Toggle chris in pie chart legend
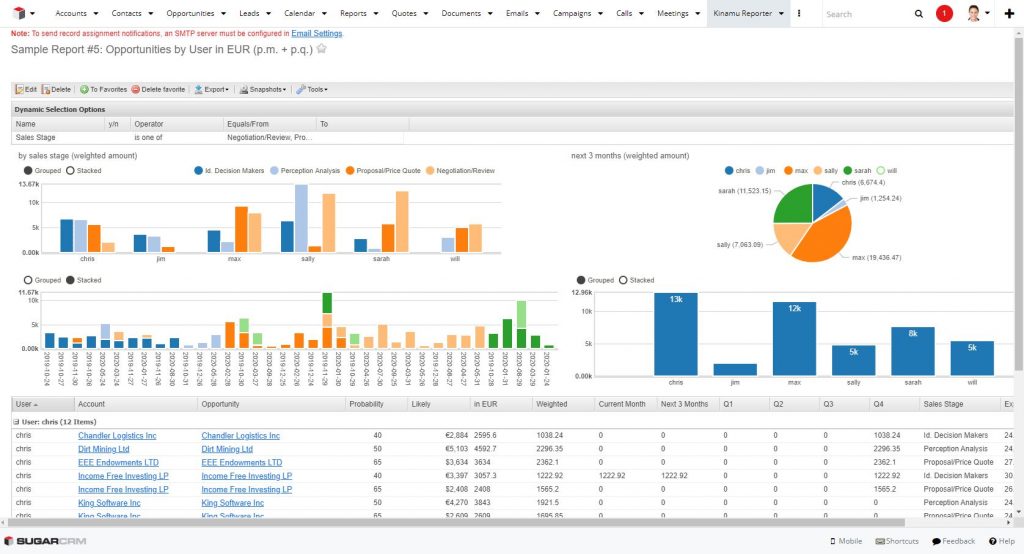1024x554 pixels. (x=737, y=171)
